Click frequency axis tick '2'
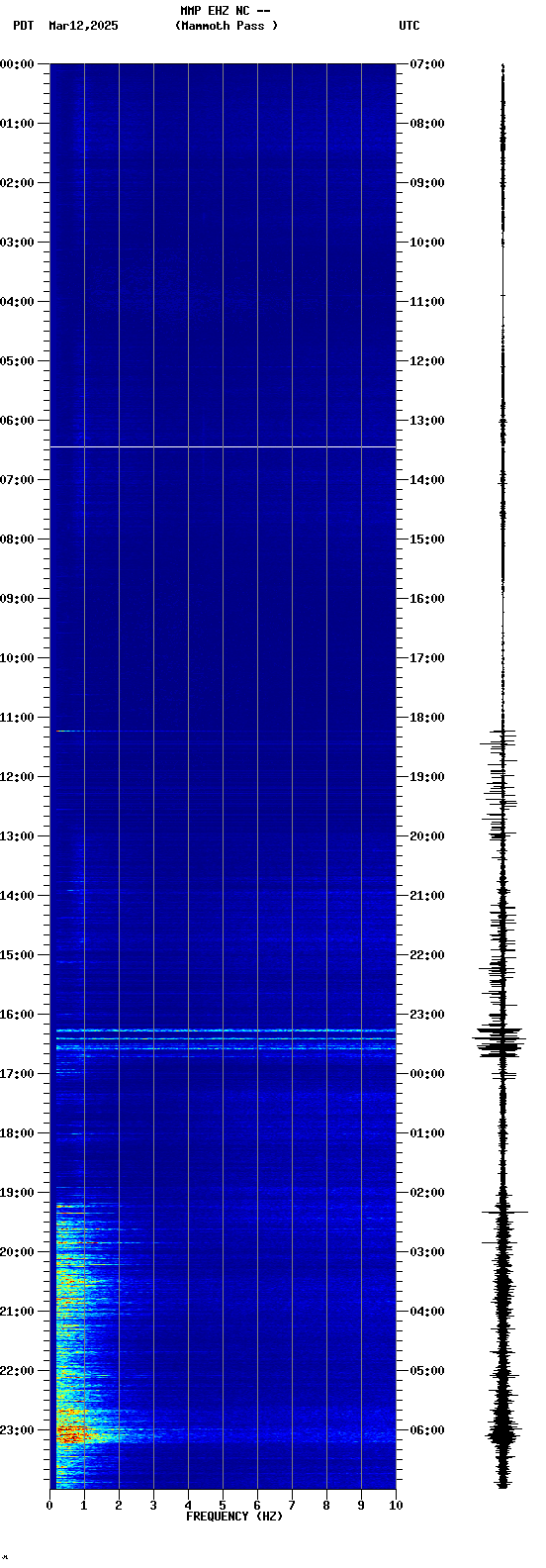This screenshot has height=1568, width=546. [x=119, y=1506]
